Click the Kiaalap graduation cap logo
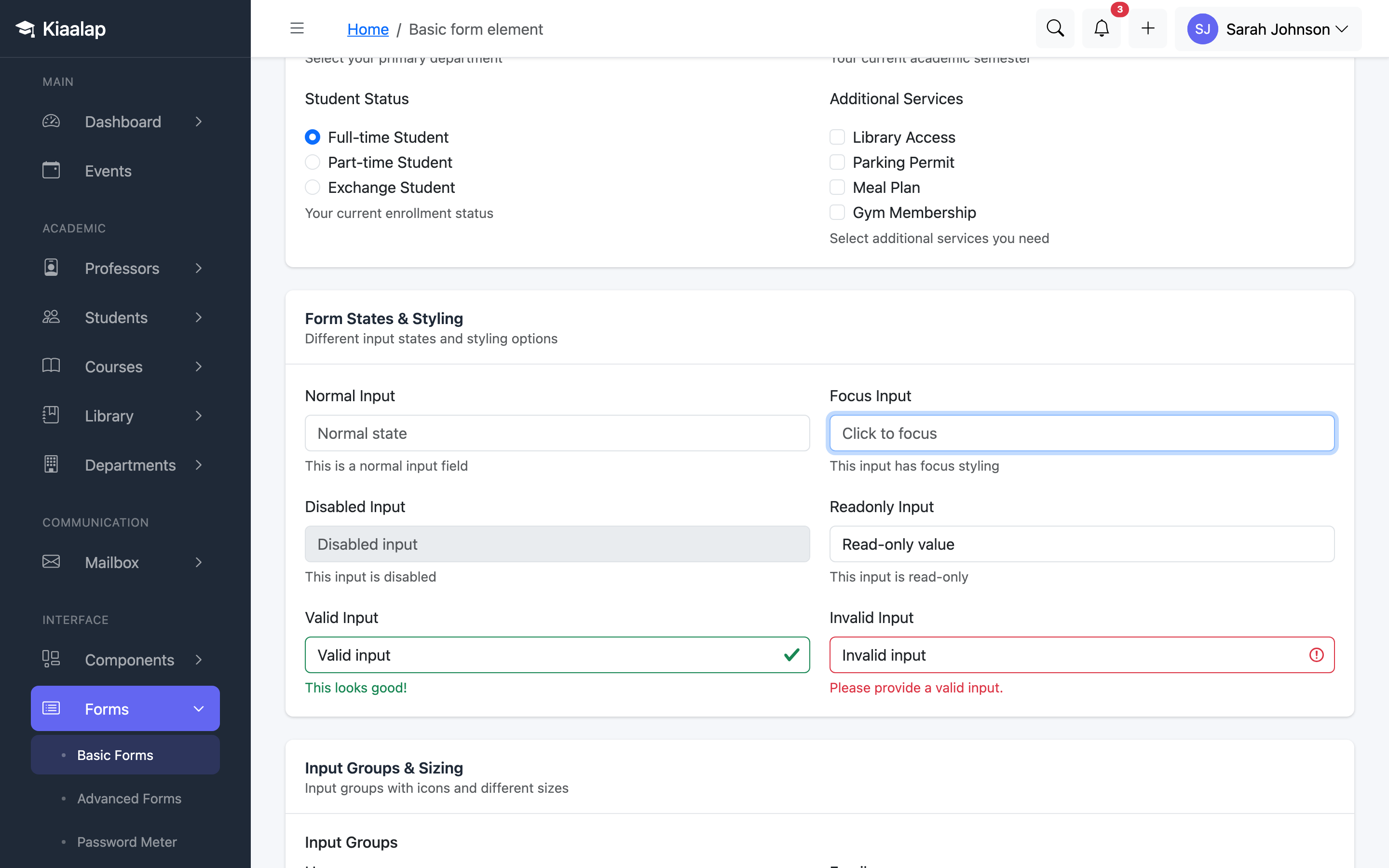This screenshot has height=868, width=1389. click(x=25, y=29)
